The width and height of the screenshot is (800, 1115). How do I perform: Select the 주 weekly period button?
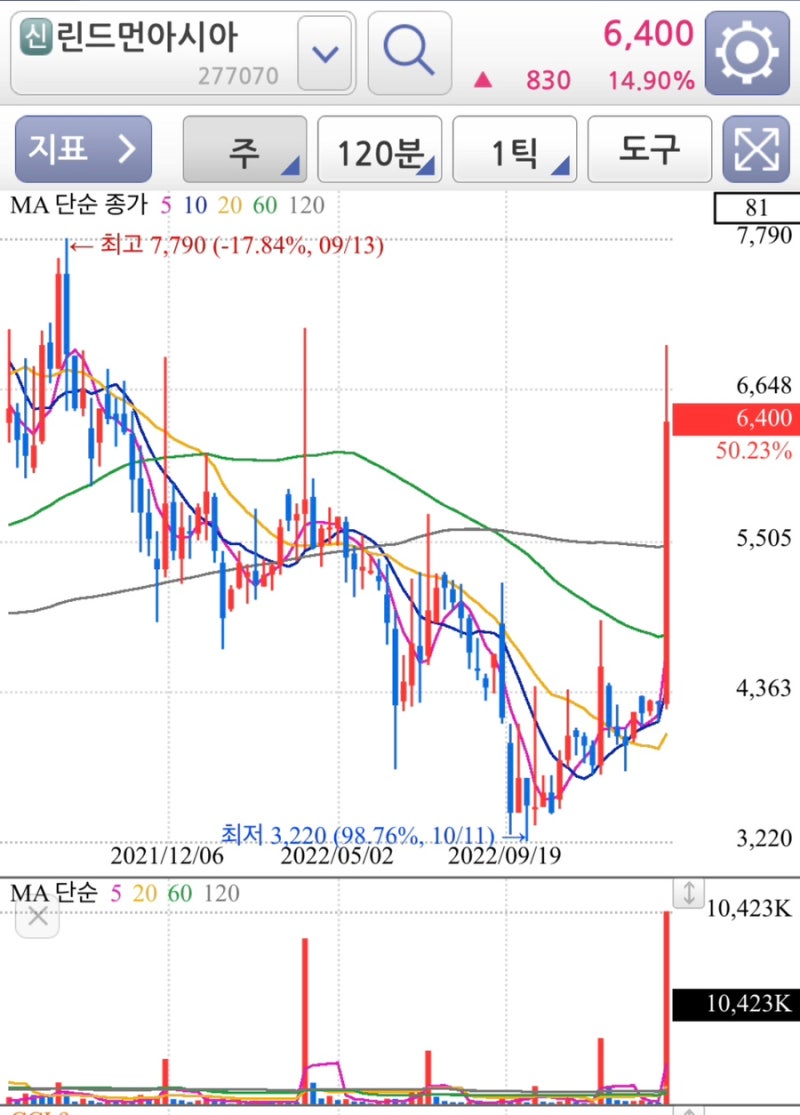click(x=245, y=149)
